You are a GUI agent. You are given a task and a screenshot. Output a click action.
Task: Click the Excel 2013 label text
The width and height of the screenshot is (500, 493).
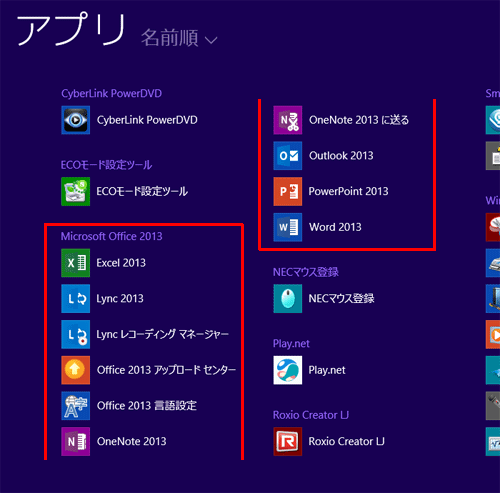[x=121, y=263]
